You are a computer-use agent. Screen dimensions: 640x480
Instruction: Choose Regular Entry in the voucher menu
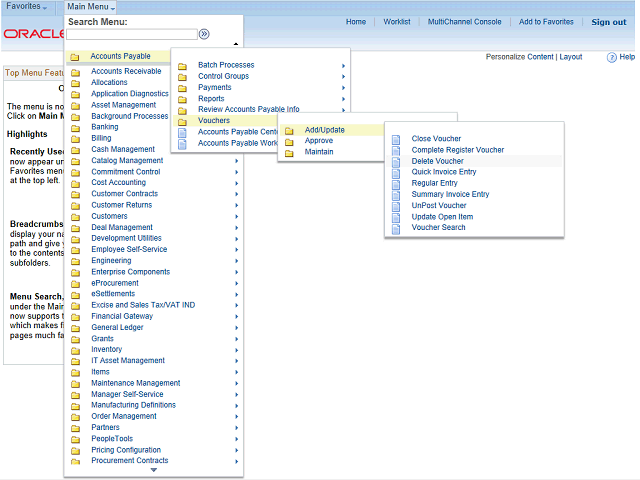[435, 183]
